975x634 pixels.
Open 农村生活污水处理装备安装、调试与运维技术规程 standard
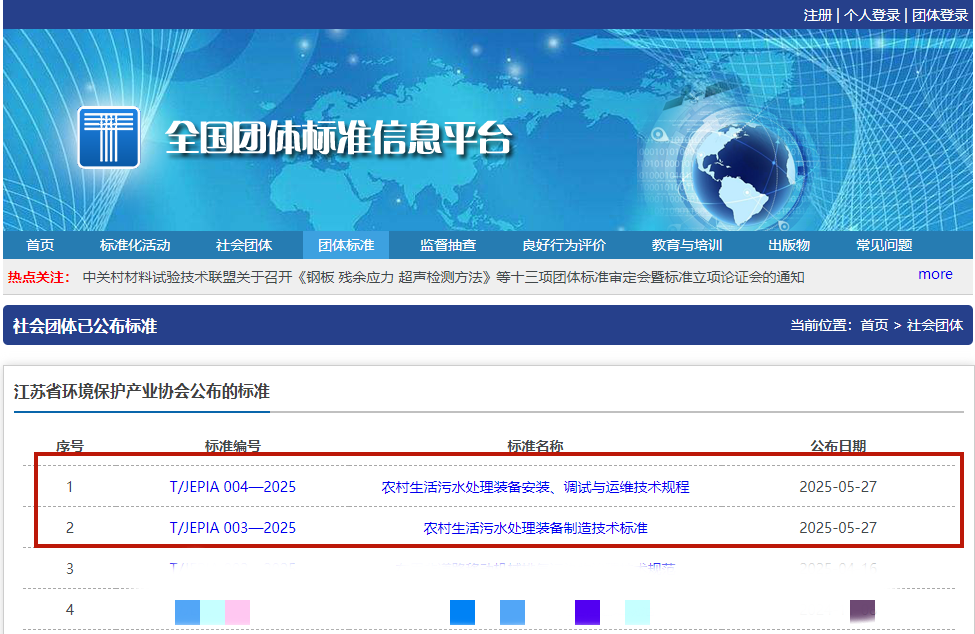click(x=535, y=487)
